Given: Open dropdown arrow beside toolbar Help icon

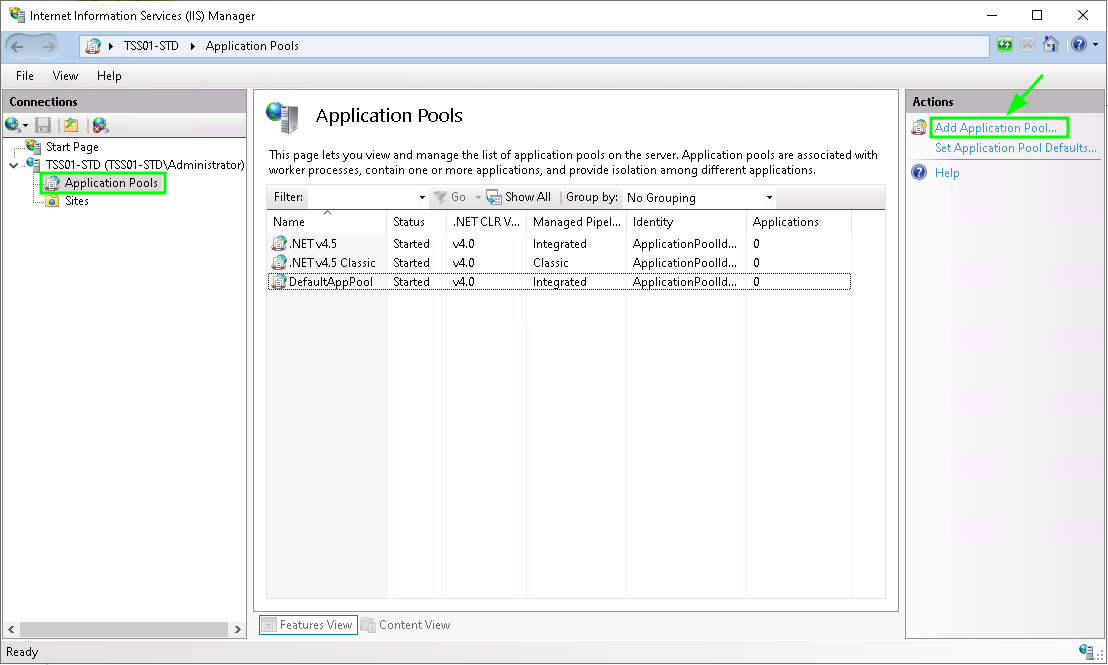Looking at the screenshot, I should click(x=1095, y=45).
